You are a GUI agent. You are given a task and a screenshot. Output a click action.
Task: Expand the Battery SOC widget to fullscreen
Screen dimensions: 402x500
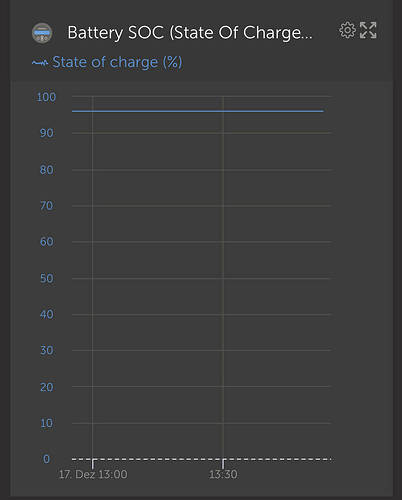point(368,30)
